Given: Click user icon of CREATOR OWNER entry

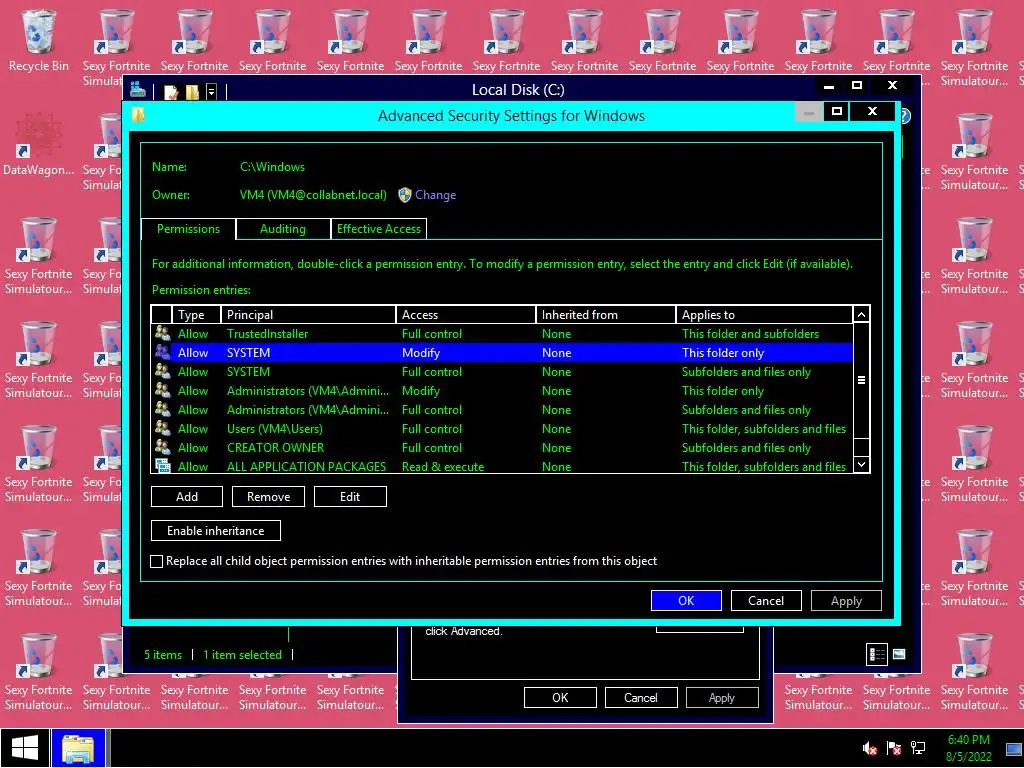Looking at the screenshot, I should [162, 447].
